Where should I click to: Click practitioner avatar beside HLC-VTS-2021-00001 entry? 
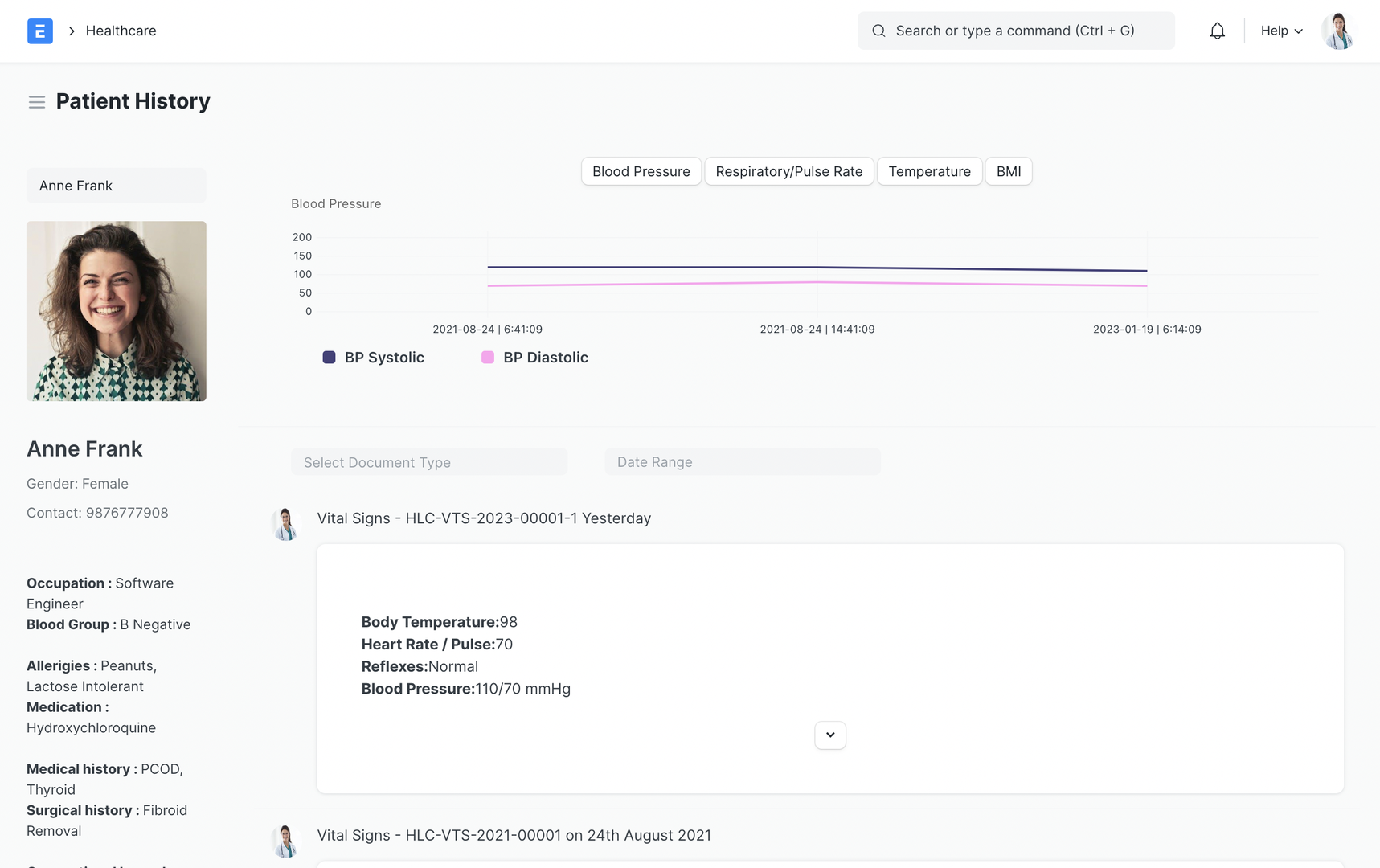click(285, 841)
